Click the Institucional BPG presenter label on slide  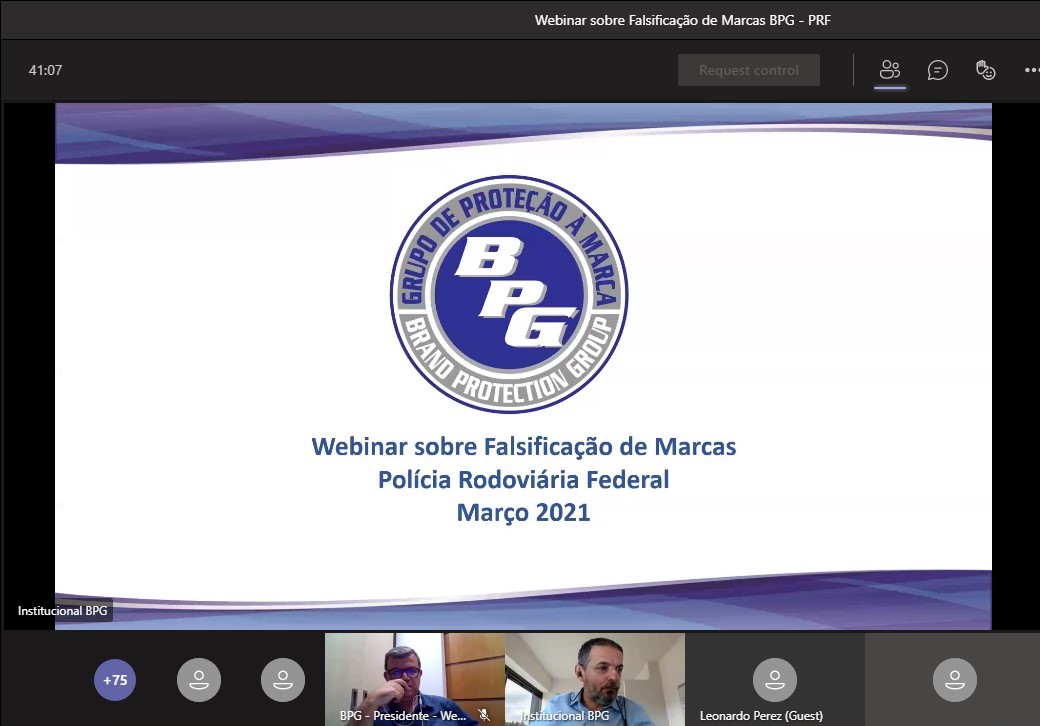[62, 610]
